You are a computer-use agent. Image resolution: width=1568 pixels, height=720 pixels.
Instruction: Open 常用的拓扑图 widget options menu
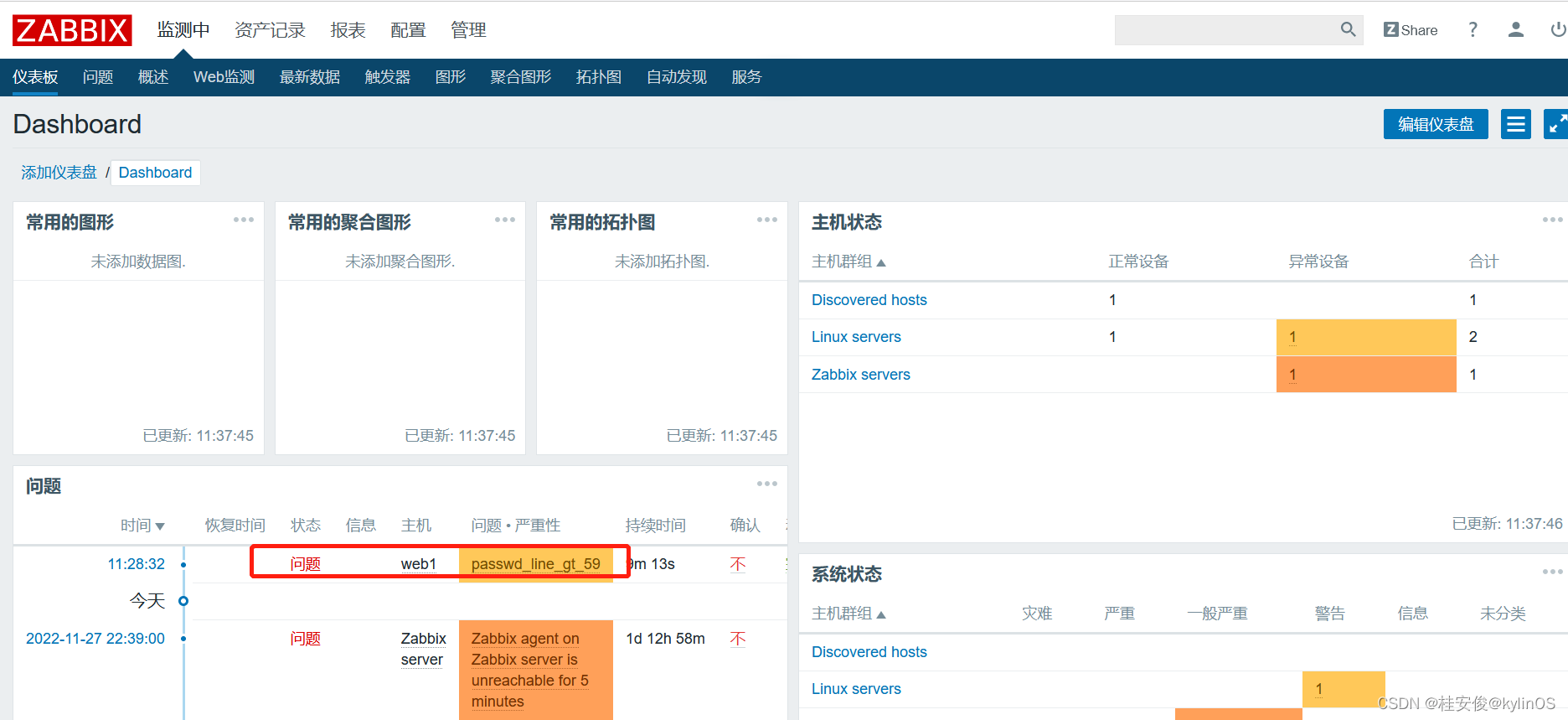coord(767,220)
